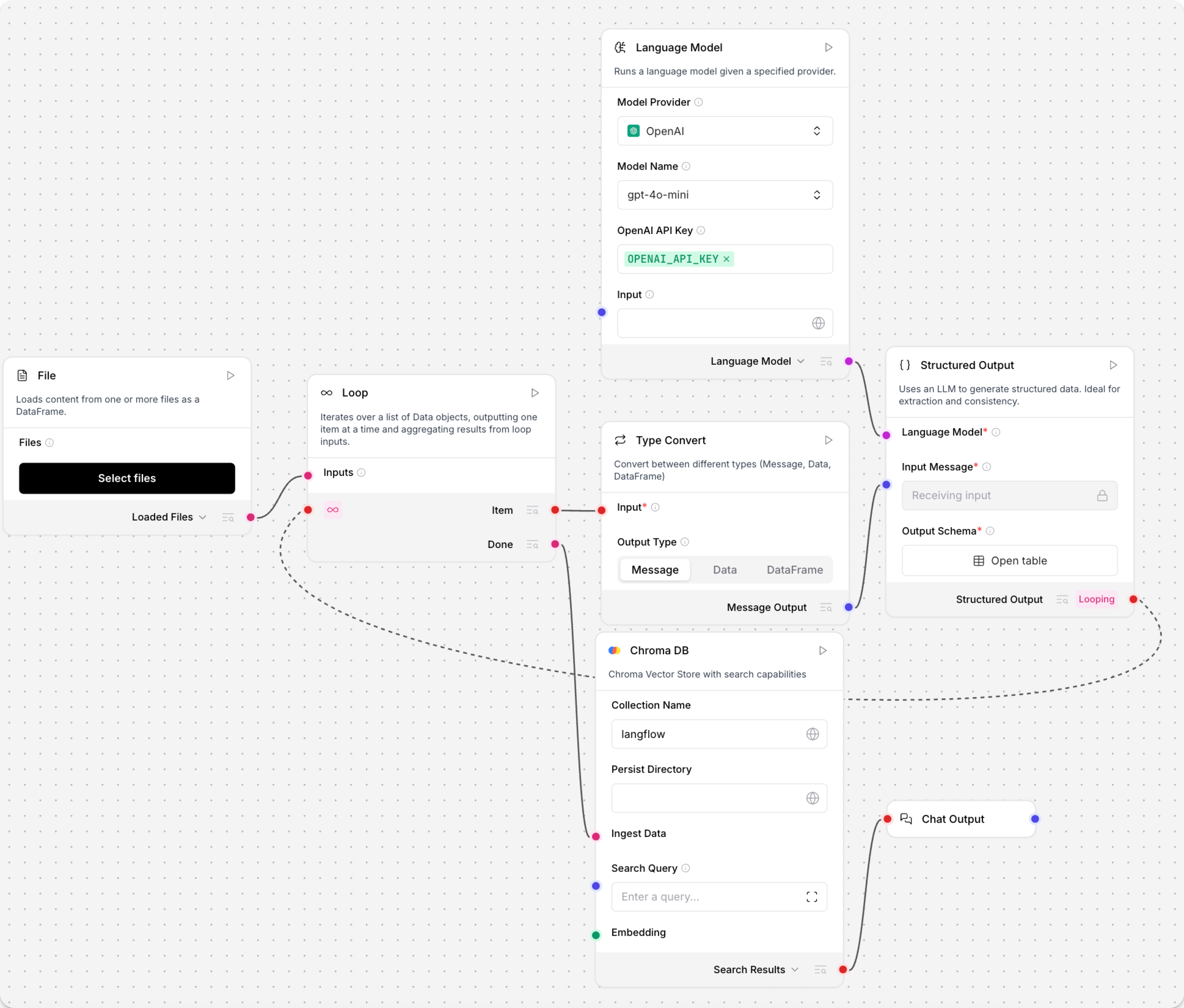Screen dimensions: 1184x1008
Task: Click the Select files button
Action: pyautogui.click(x=126, y=478)
